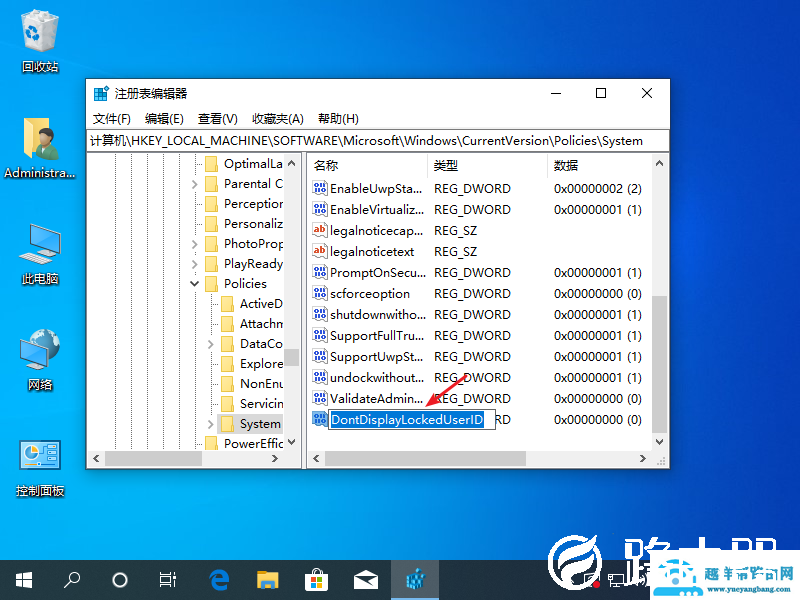Select the NonEnu... subfolder under Policies

click(x=252, y=384)
